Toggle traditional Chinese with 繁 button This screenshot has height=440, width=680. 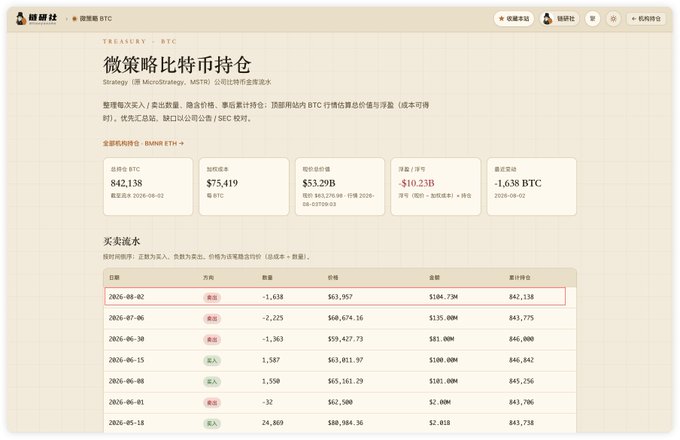click(592, 19)
